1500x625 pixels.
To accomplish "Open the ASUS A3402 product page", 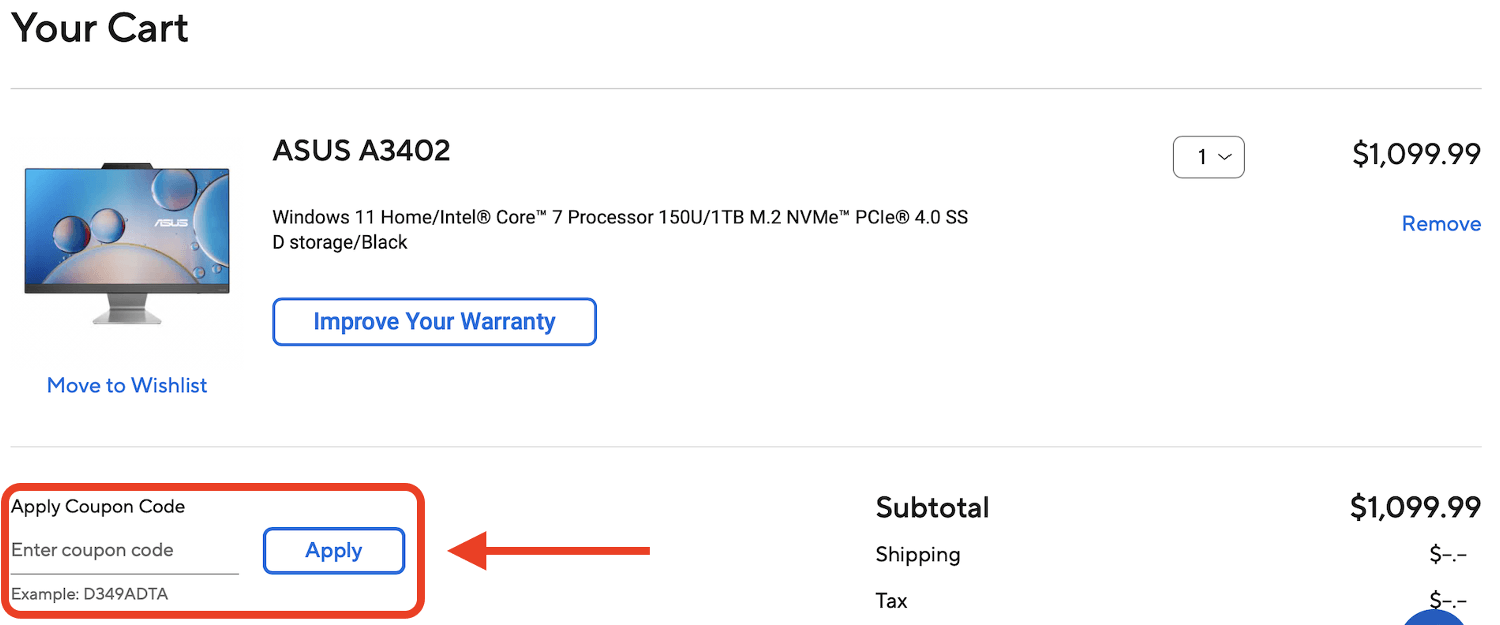I will coord(361,150).
